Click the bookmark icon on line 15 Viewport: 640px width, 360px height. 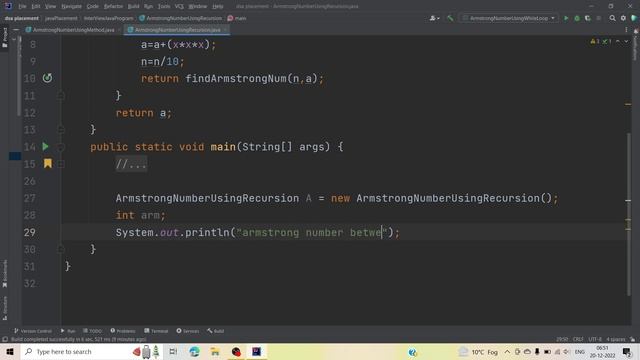coord(48,163)
